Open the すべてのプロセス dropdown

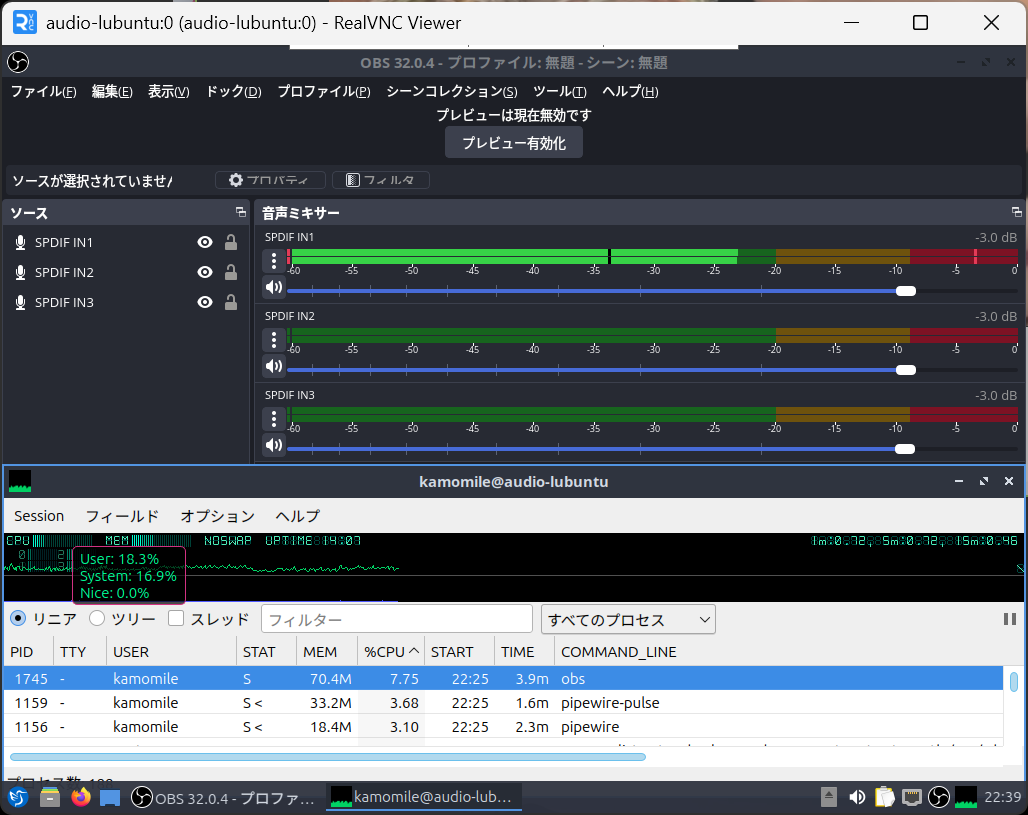pos(628,619)
